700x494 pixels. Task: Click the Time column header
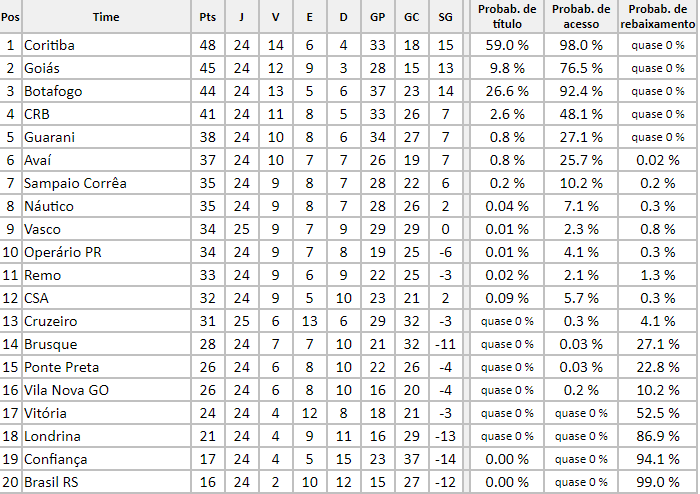105,17
